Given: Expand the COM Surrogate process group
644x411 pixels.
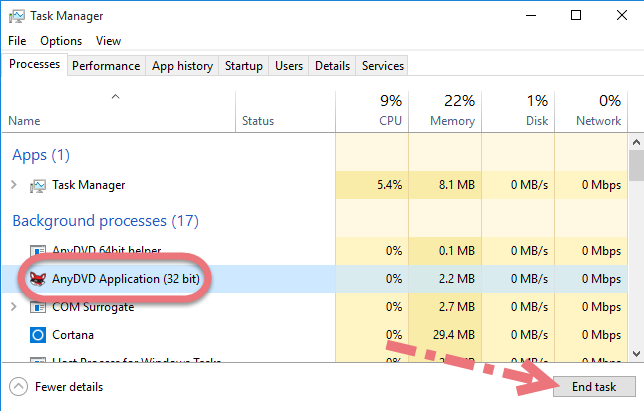Looking at the screenshot, I should pyautogui.click(x=14, y=307).
